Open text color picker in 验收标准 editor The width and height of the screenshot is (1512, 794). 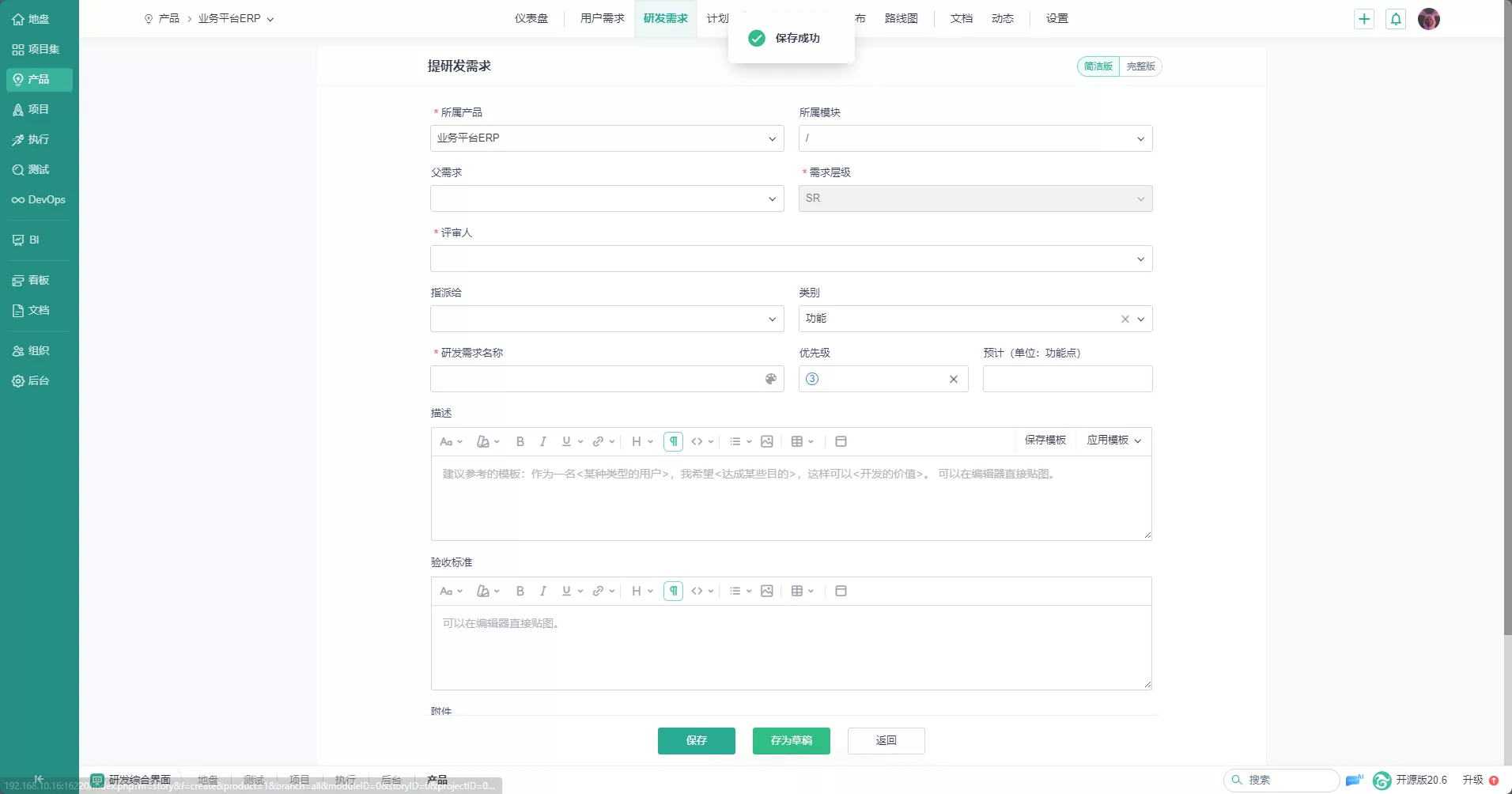coord(488,591)
